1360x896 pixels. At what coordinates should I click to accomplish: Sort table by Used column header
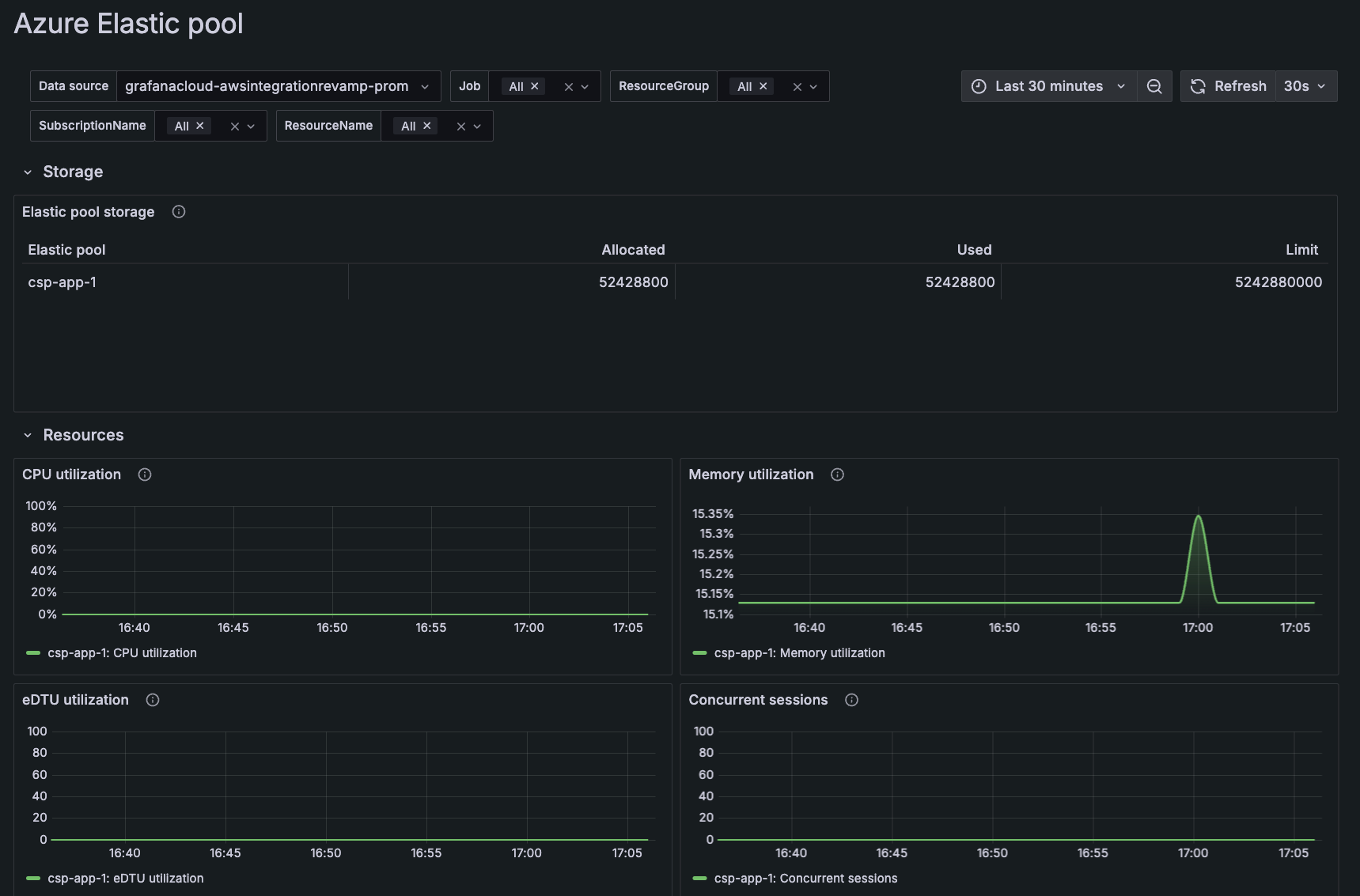[974, 250]
